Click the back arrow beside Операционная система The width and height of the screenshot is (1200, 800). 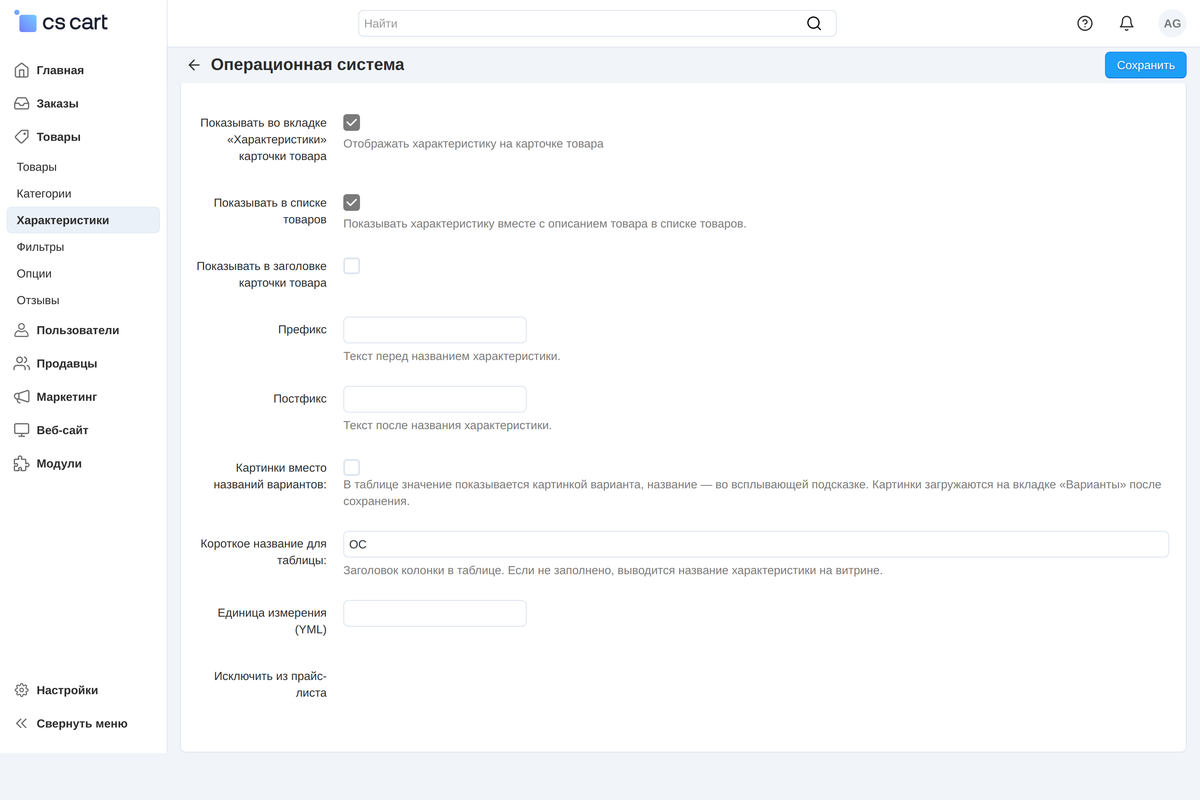tap(194, 65)
